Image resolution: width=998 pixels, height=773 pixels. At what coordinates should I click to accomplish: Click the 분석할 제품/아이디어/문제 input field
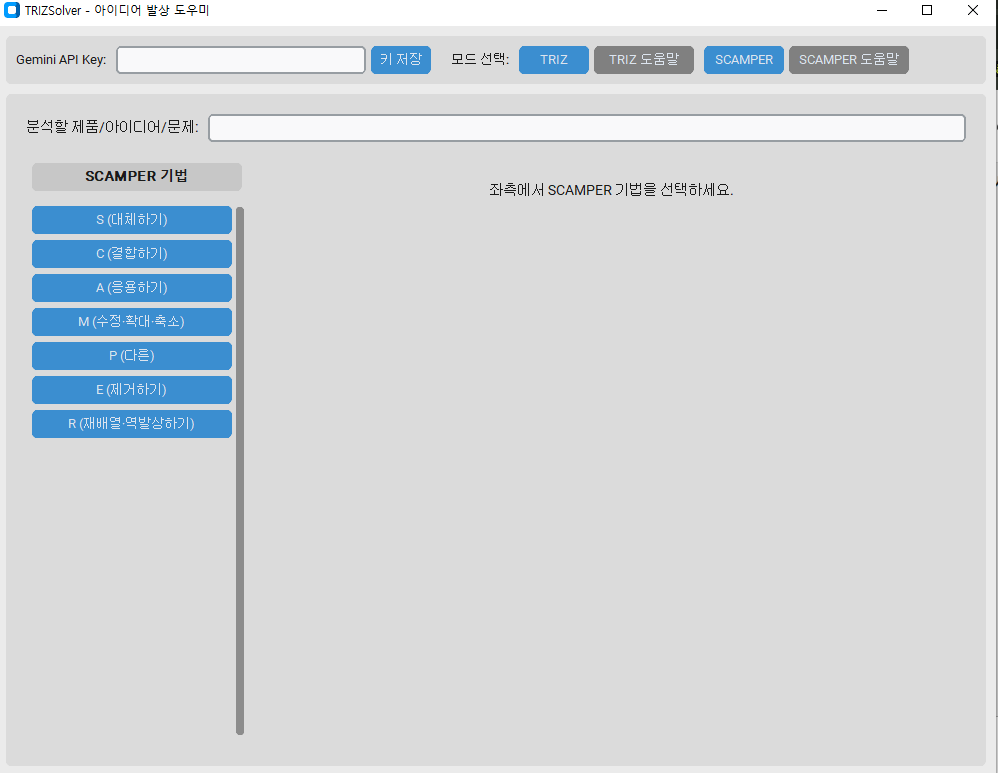pyautogui.click(x=587, y=128)
